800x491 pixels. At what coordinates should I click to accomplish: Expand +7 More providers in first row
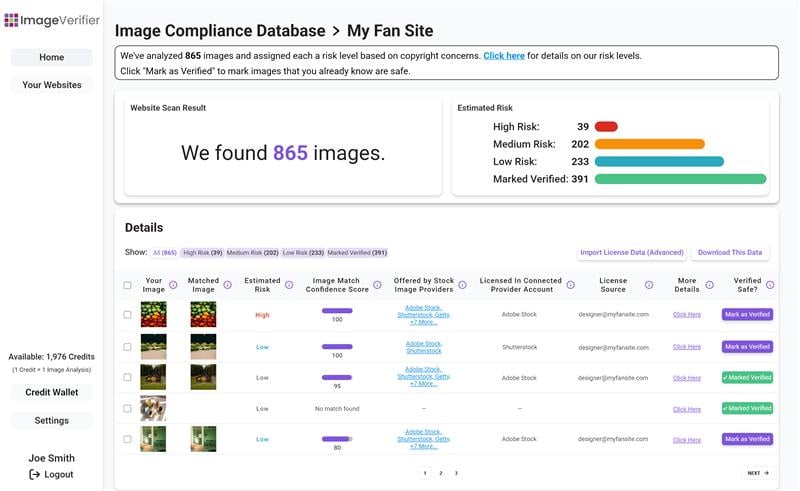[422, 322]
